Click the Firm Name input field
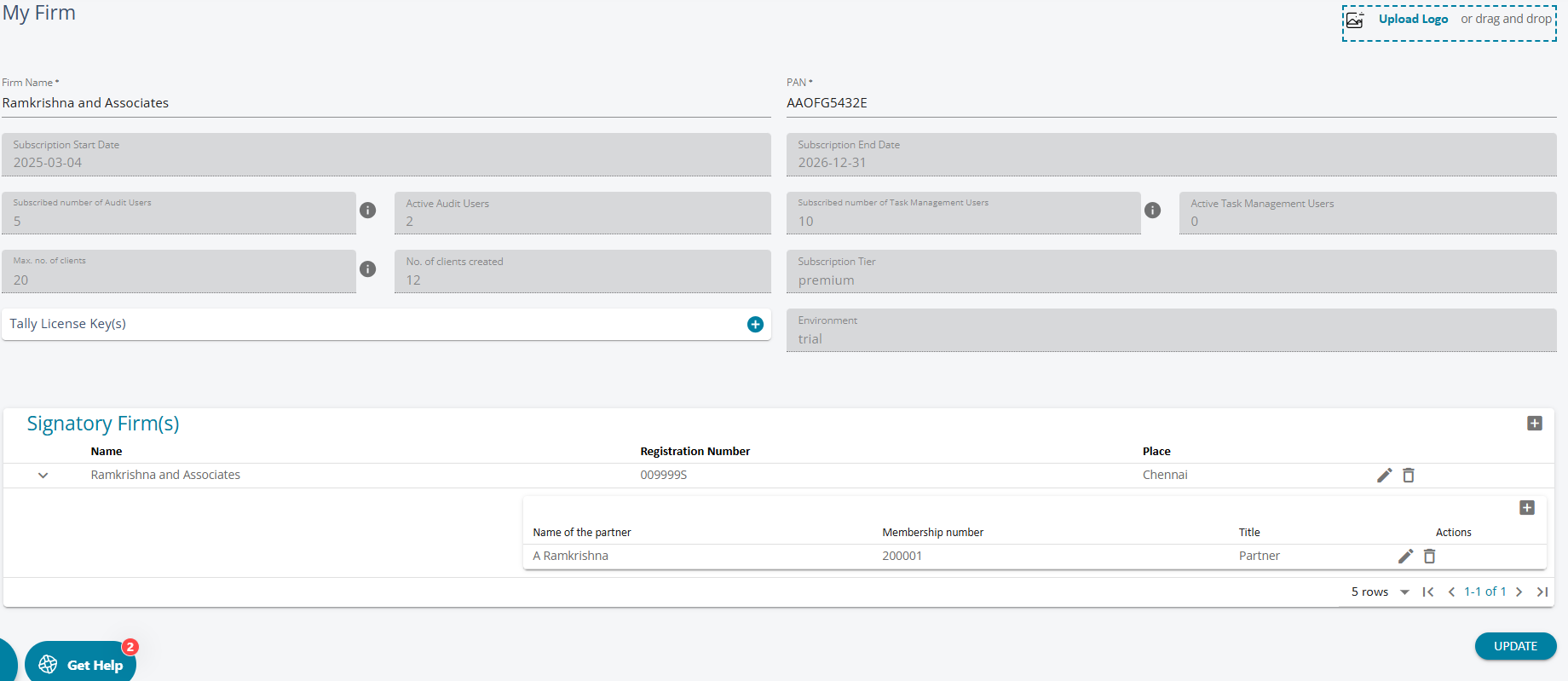 click(x=385, y=103)
